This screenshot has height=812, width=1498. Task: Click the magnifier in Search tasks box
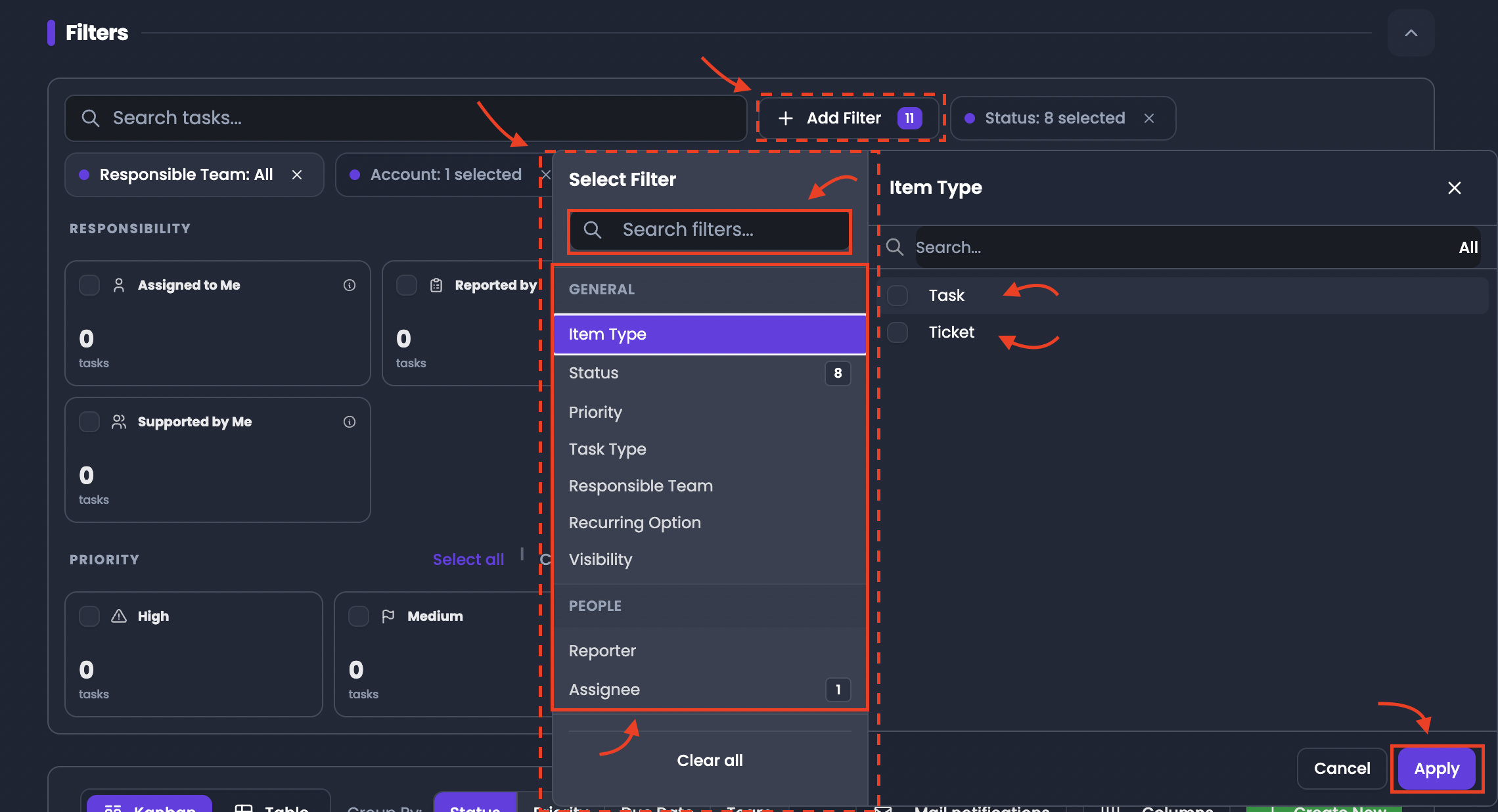pos(90,118)
